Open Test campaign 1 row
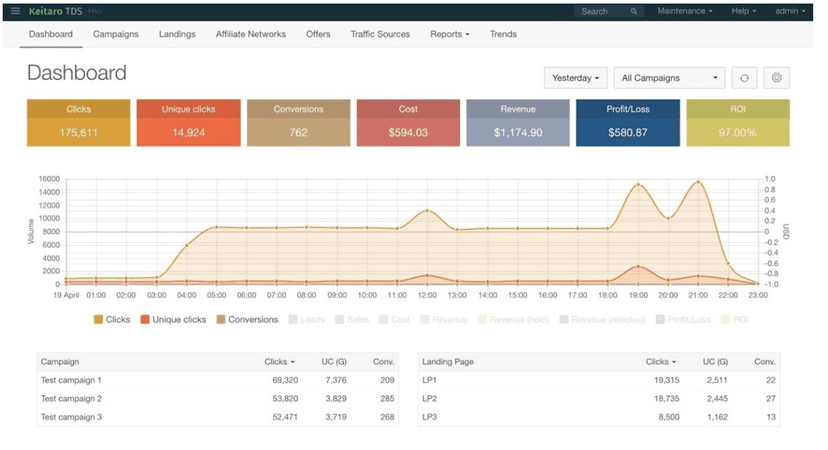Screen dimensions: 828x450 tap(218, 380)
